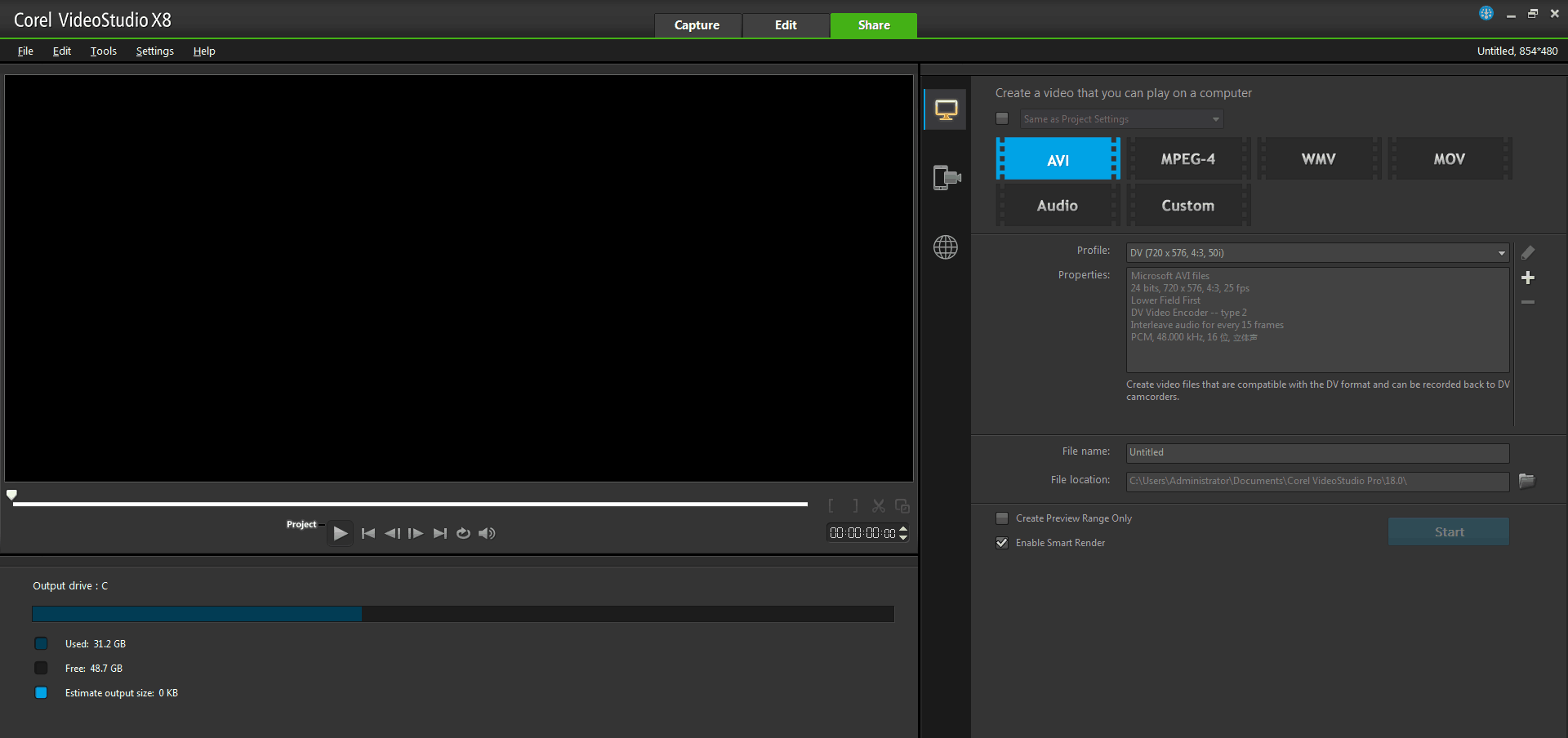The width and height of the screenshot is (1568, 738).
Task: Set Mark-out bracket on preview
Action: (855, 506)
